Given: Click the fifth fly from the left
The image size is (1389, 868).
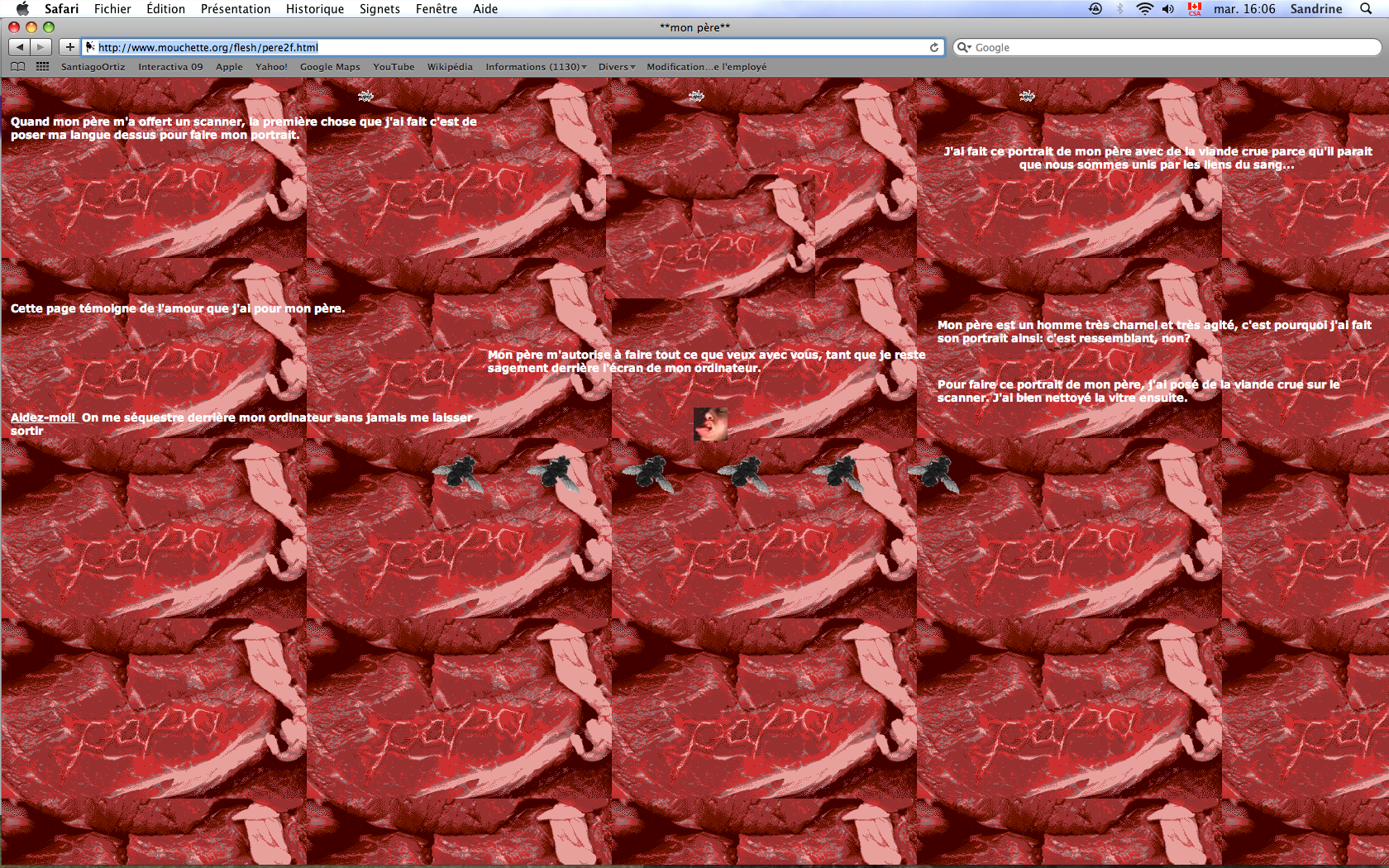Looking at the screenshot, I should tap(839, 474).
